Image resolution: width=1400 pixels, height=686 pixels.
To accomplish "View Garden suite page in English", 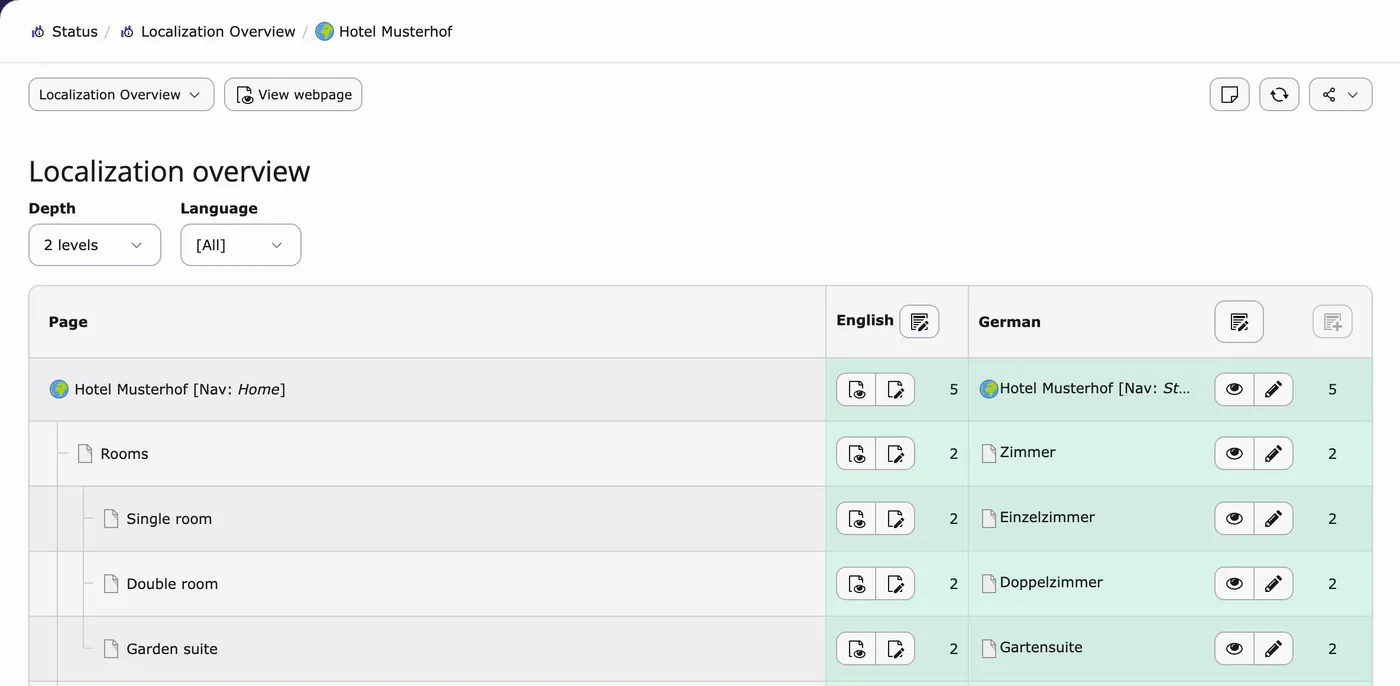I will pos(856,649).
